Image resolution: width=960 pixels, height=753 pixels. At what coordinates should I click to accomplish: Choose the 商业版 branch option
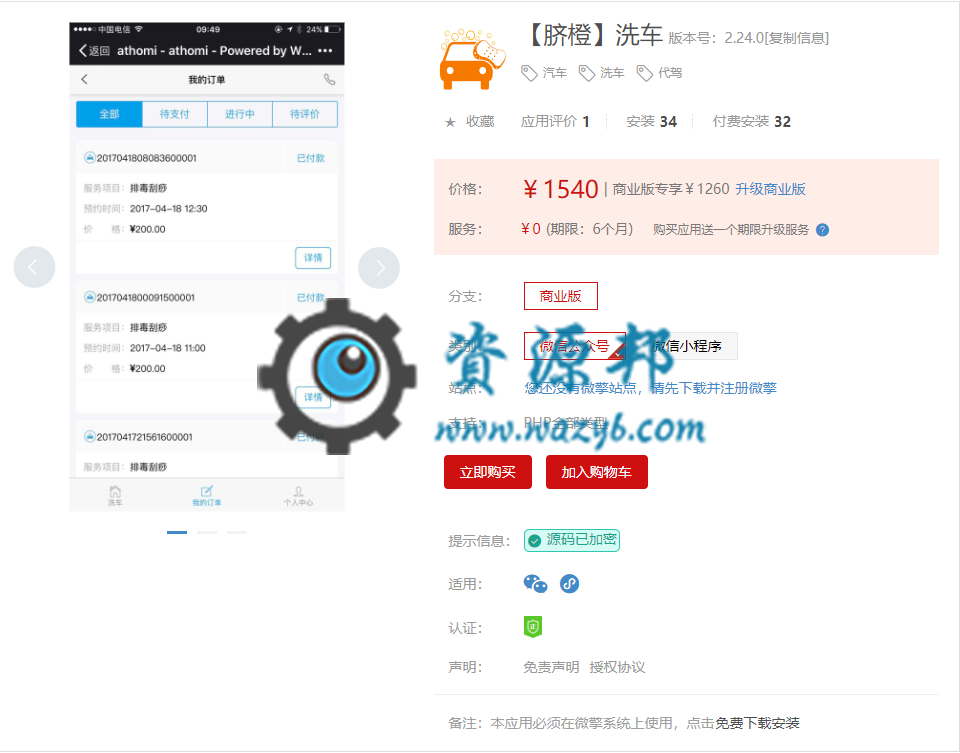tap(561, 296)
